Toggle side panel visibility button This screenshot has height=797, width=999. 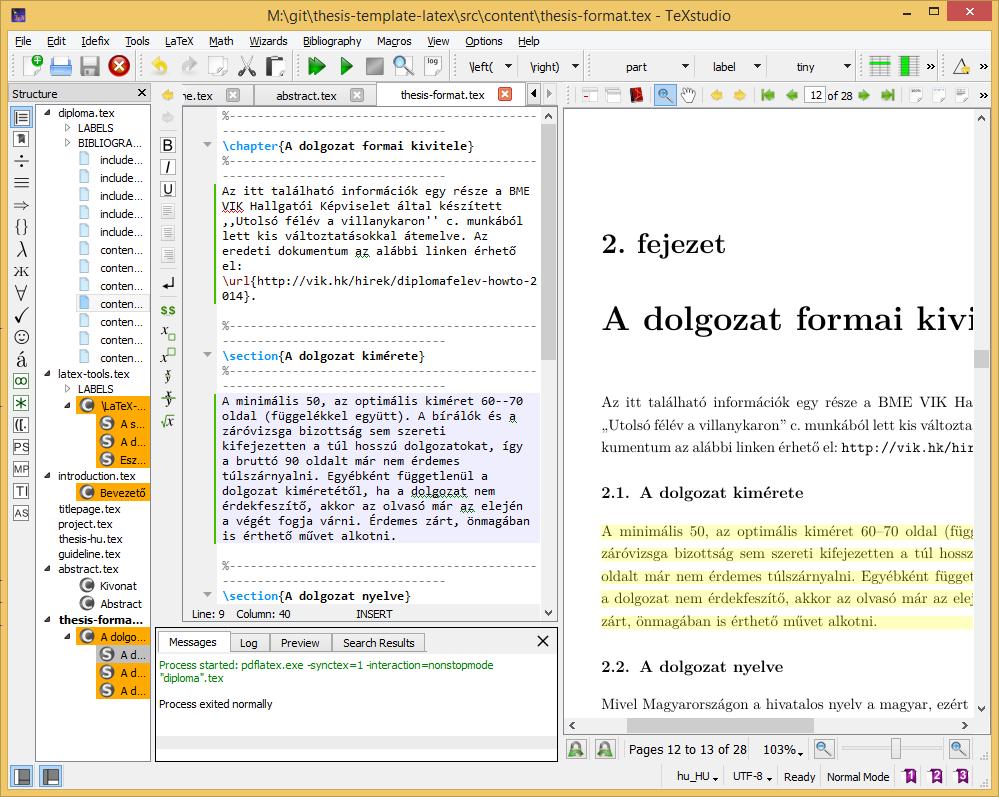coord(23,776)
